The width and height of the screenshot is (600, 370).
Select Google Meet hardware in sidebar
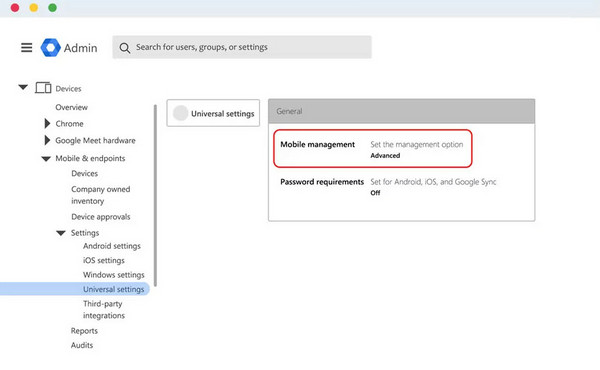[x=95, y=140]
